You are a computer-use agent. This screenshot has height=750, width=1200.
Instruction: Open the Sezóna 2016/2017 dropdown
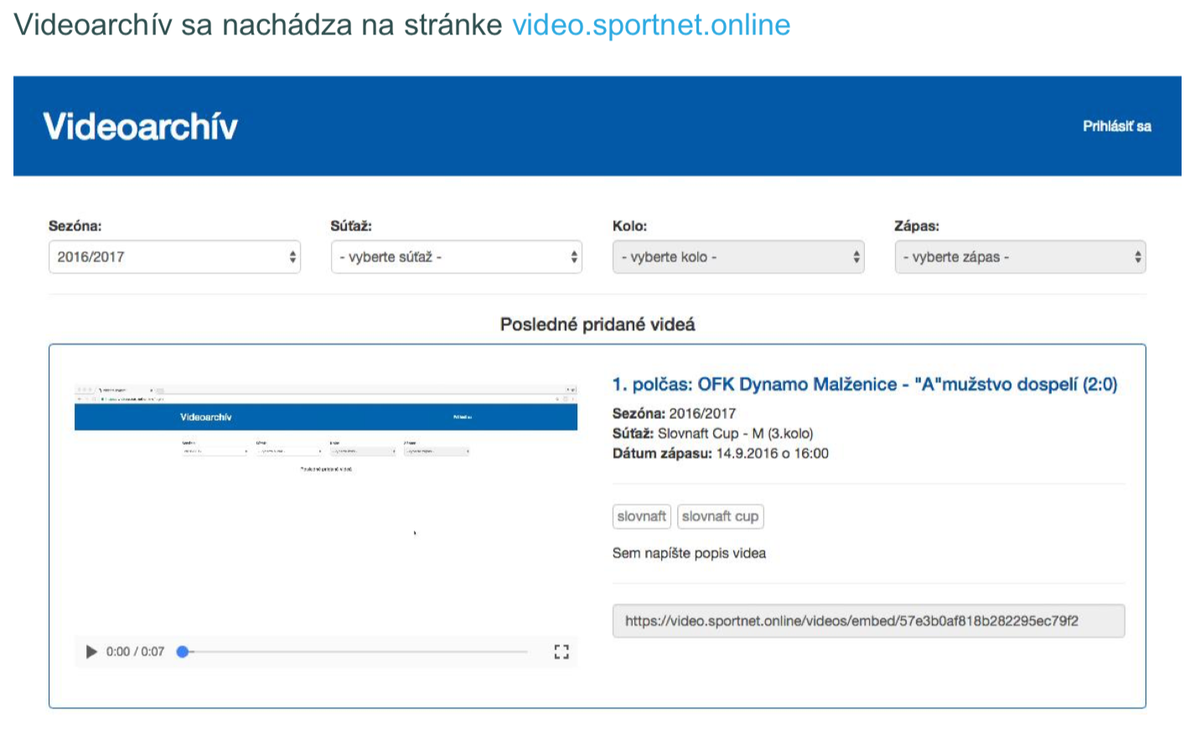(x=175, y=257)
